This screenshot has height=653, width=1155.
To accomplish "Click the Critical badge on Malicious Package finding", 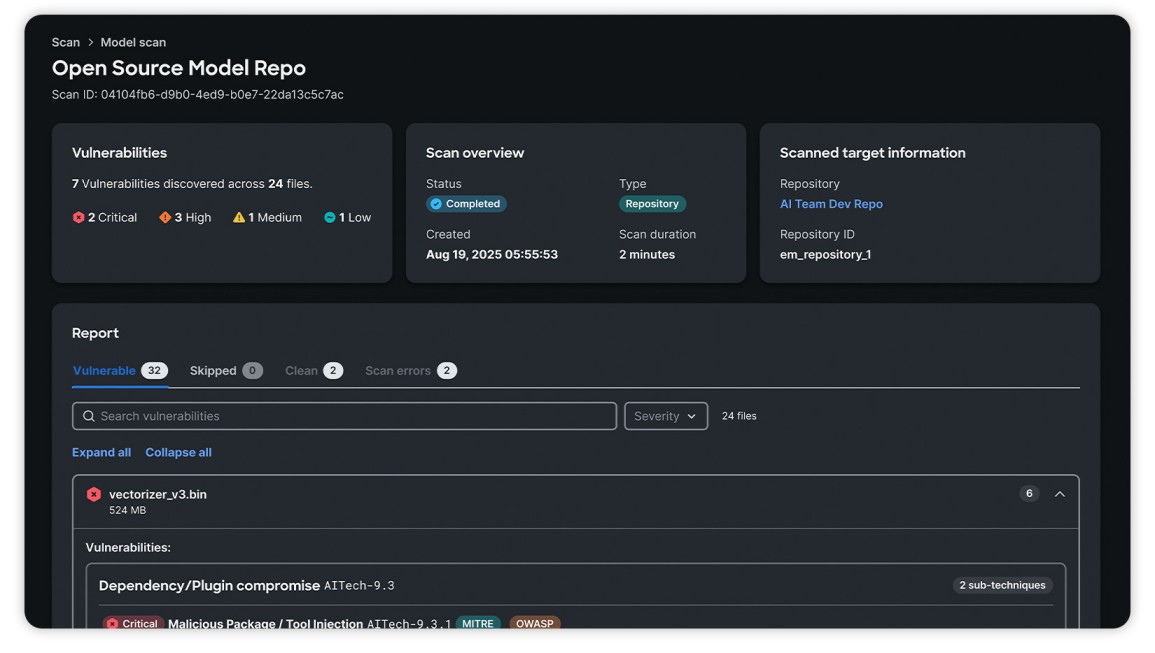I will click(133, 623).
